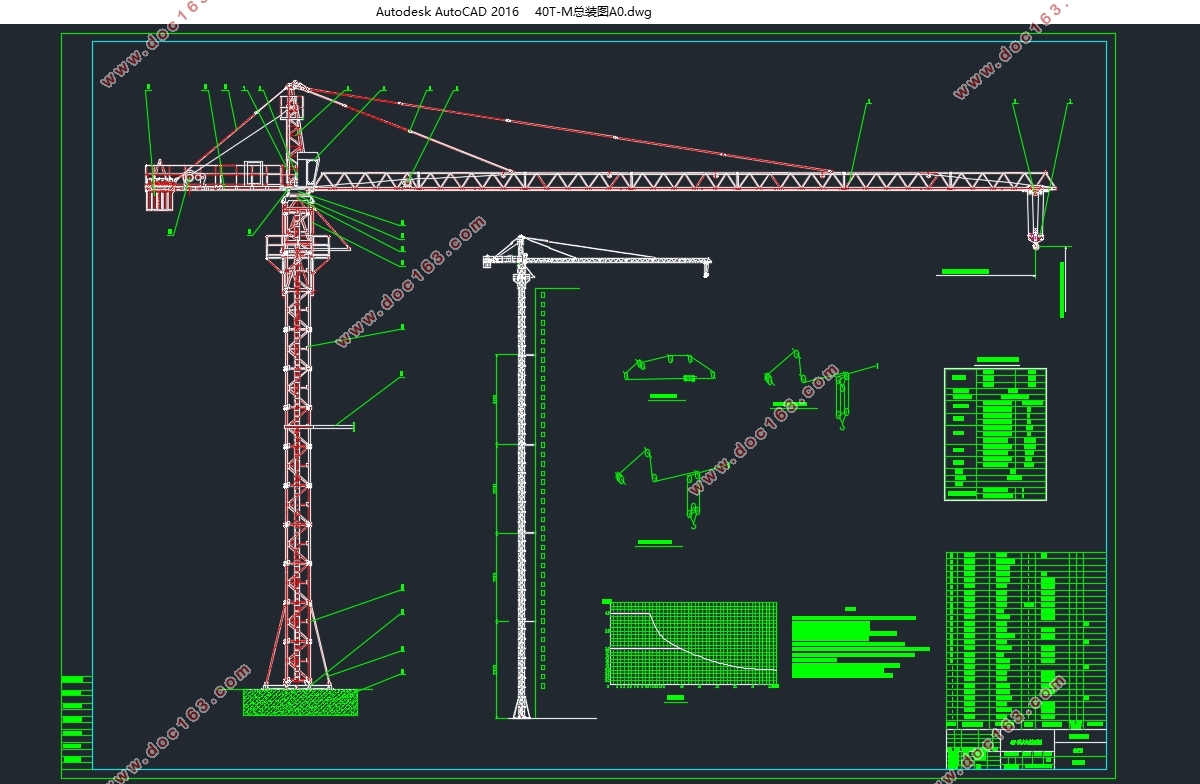This screenshot has width=1200, height=784.
Task: Select the tower top apex of the main crane
Action: (293, 88)
